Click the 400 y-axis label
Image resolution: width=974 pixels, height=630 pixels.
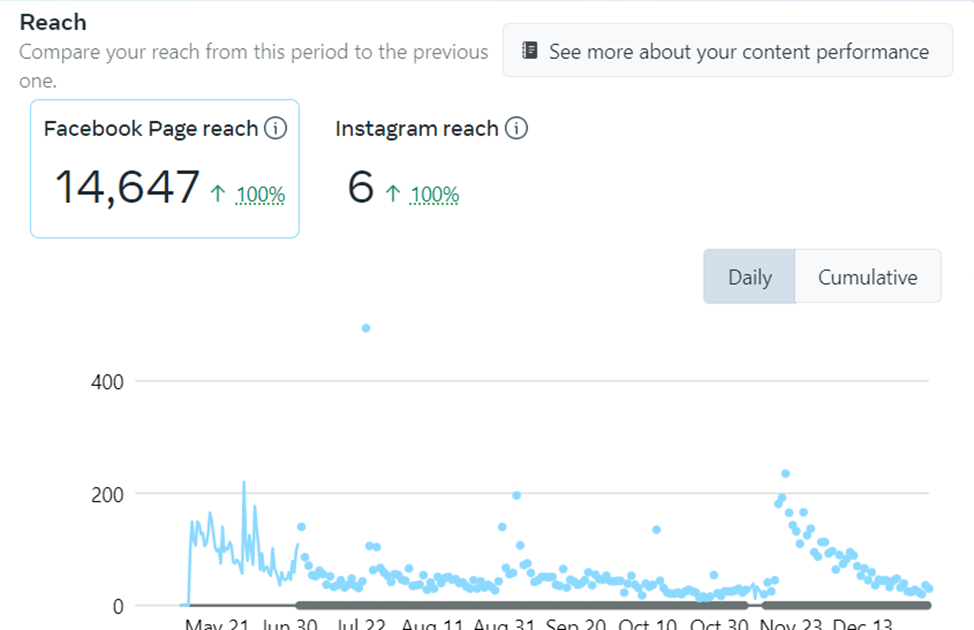tap(108, 382)
